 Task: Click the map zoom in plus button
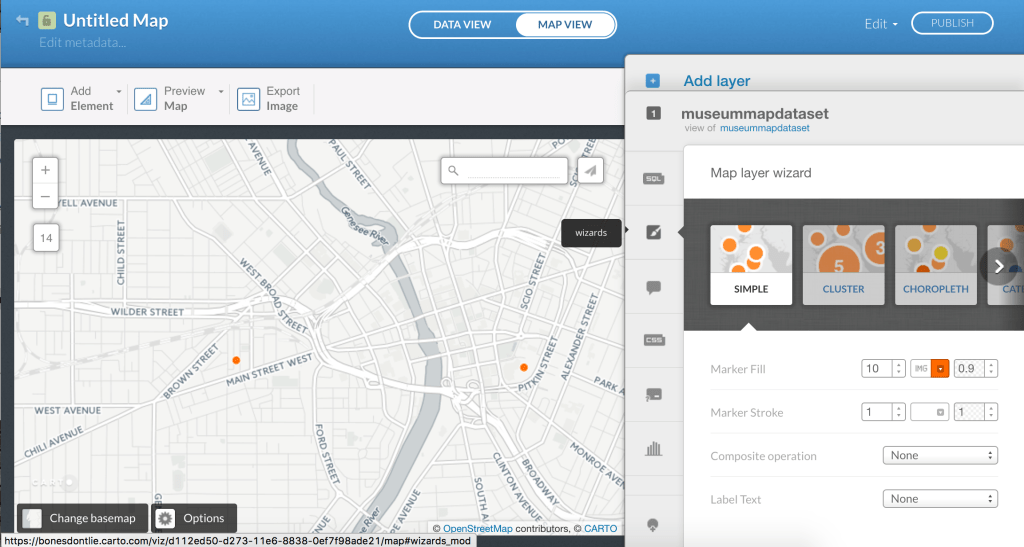coord(46,171)
